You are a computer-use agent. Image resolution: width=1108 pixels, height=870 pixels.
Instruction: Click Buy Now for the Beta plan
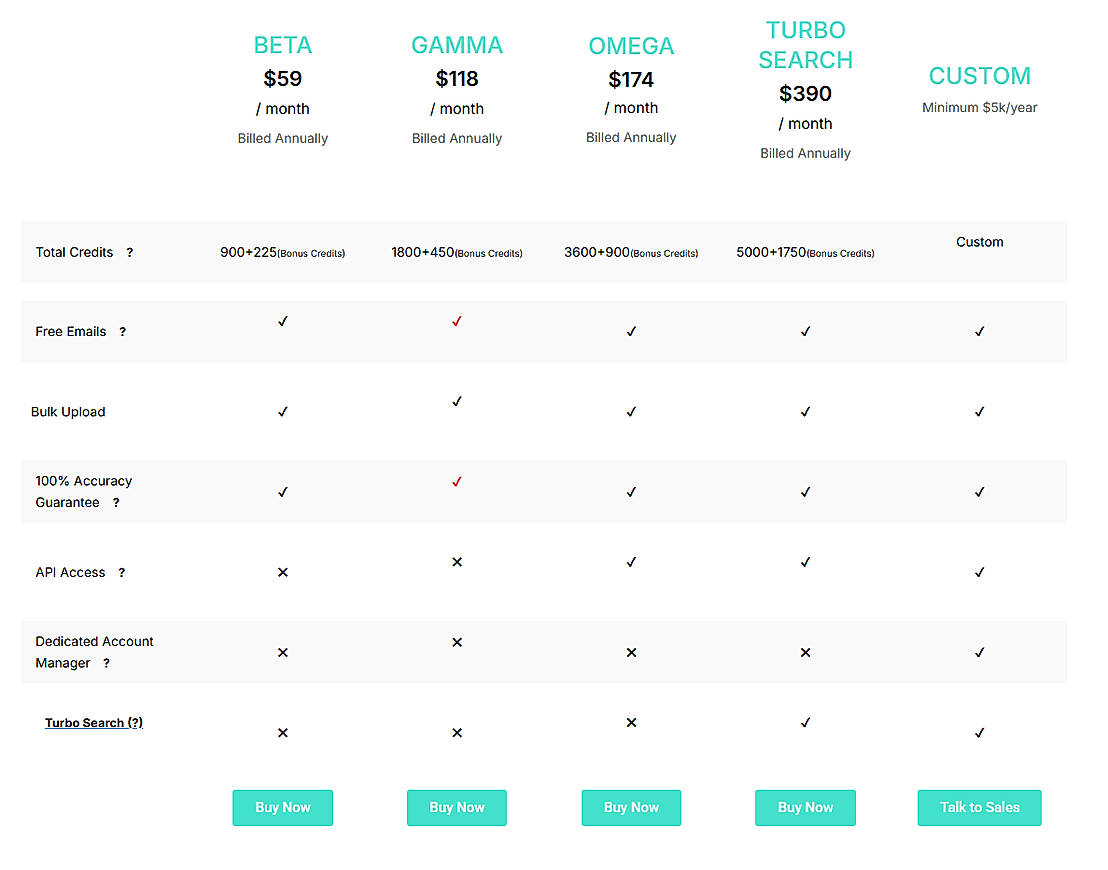click(283, 808)
